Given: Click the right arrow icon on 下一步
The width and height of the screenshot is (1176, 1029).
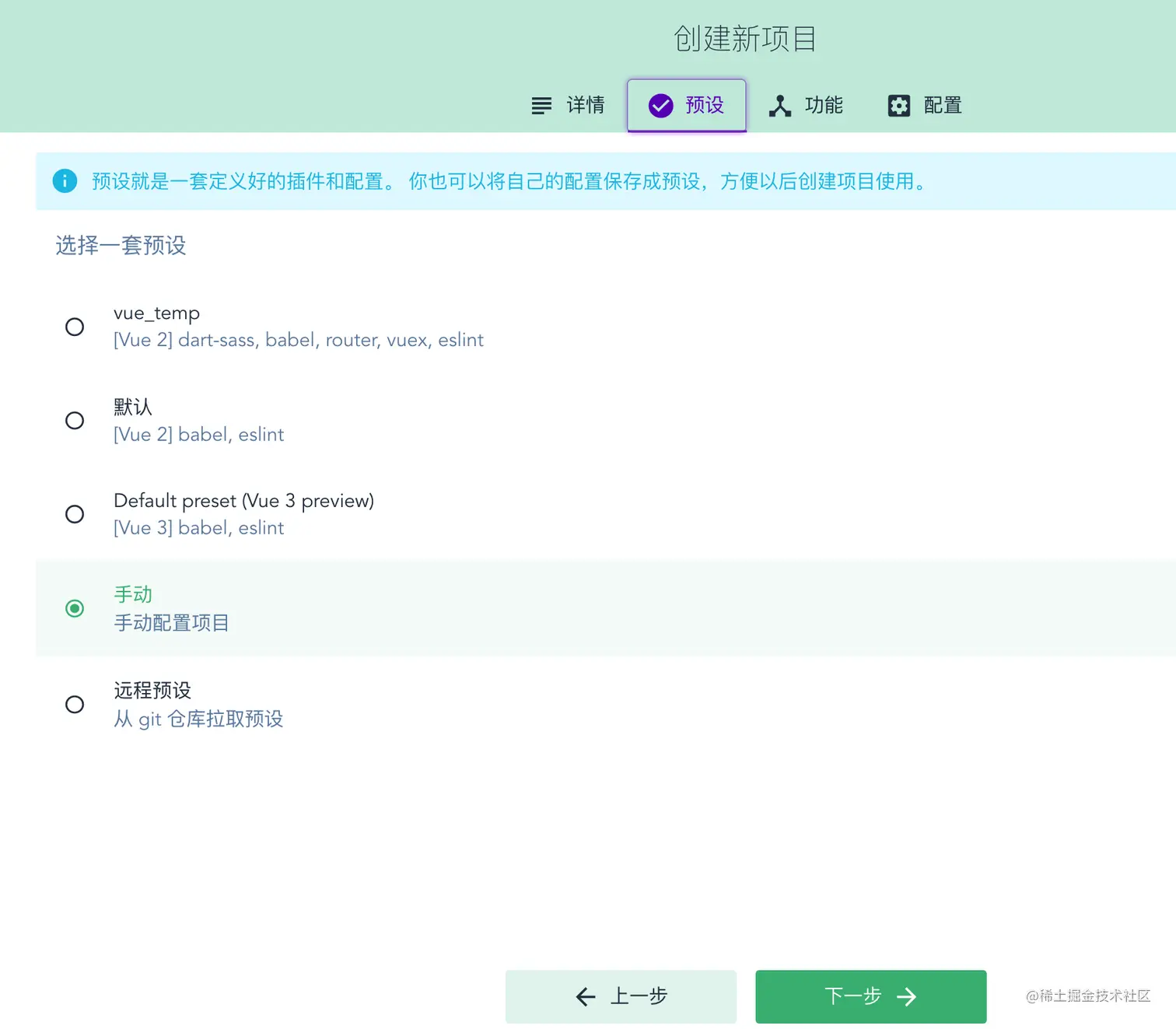Looking at the screenshot, I should tap(906, 996).
